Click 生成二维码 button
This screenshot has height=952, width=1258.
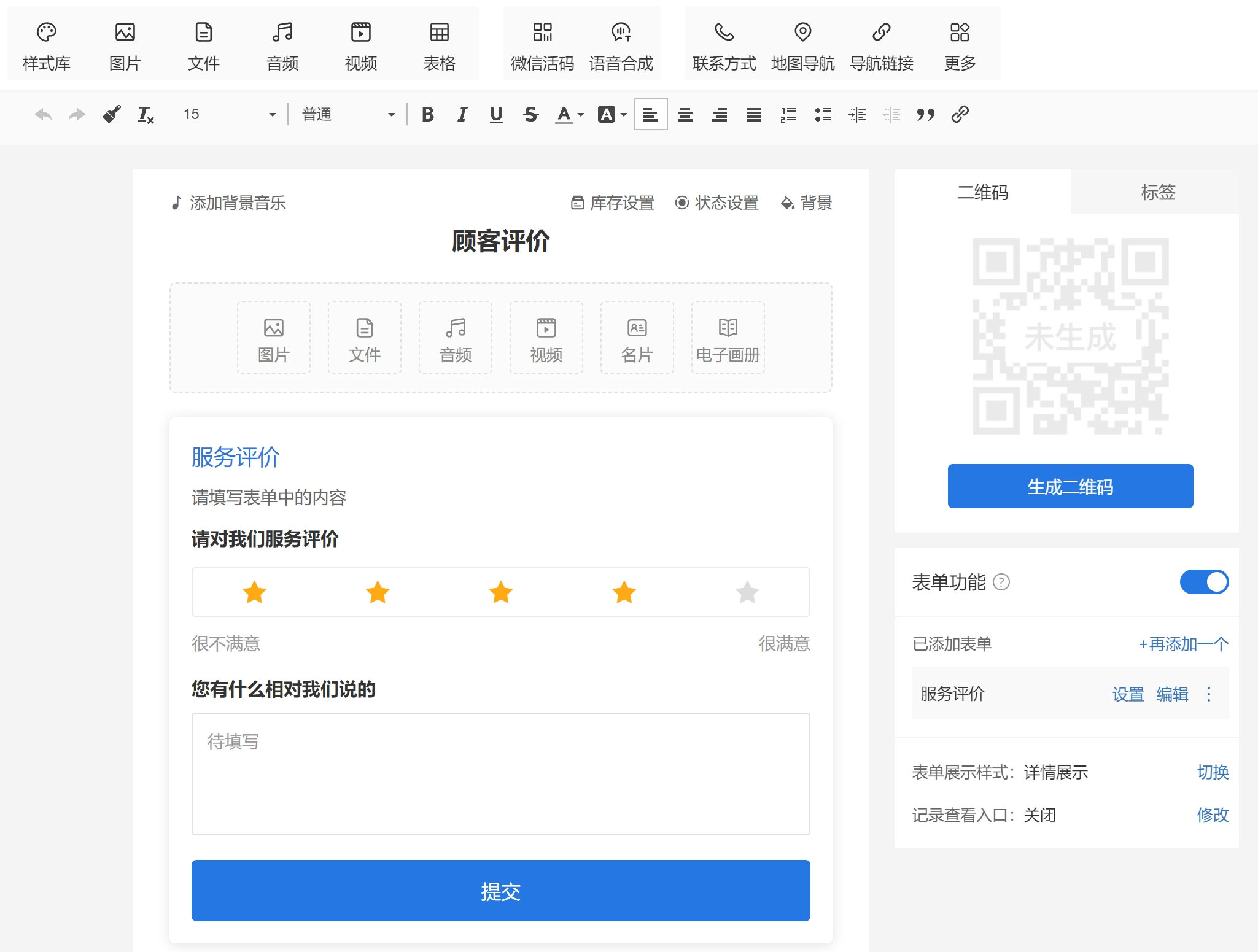pos(1070,486)
